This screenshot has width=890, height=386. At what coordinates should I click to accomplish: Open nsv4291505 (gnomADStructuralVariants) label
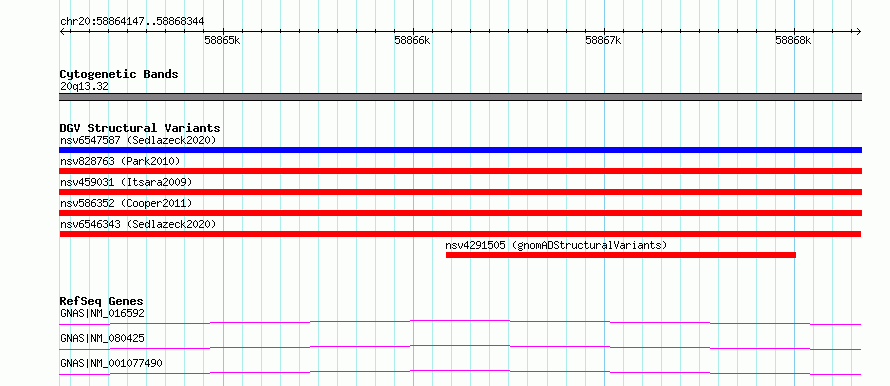556,245
